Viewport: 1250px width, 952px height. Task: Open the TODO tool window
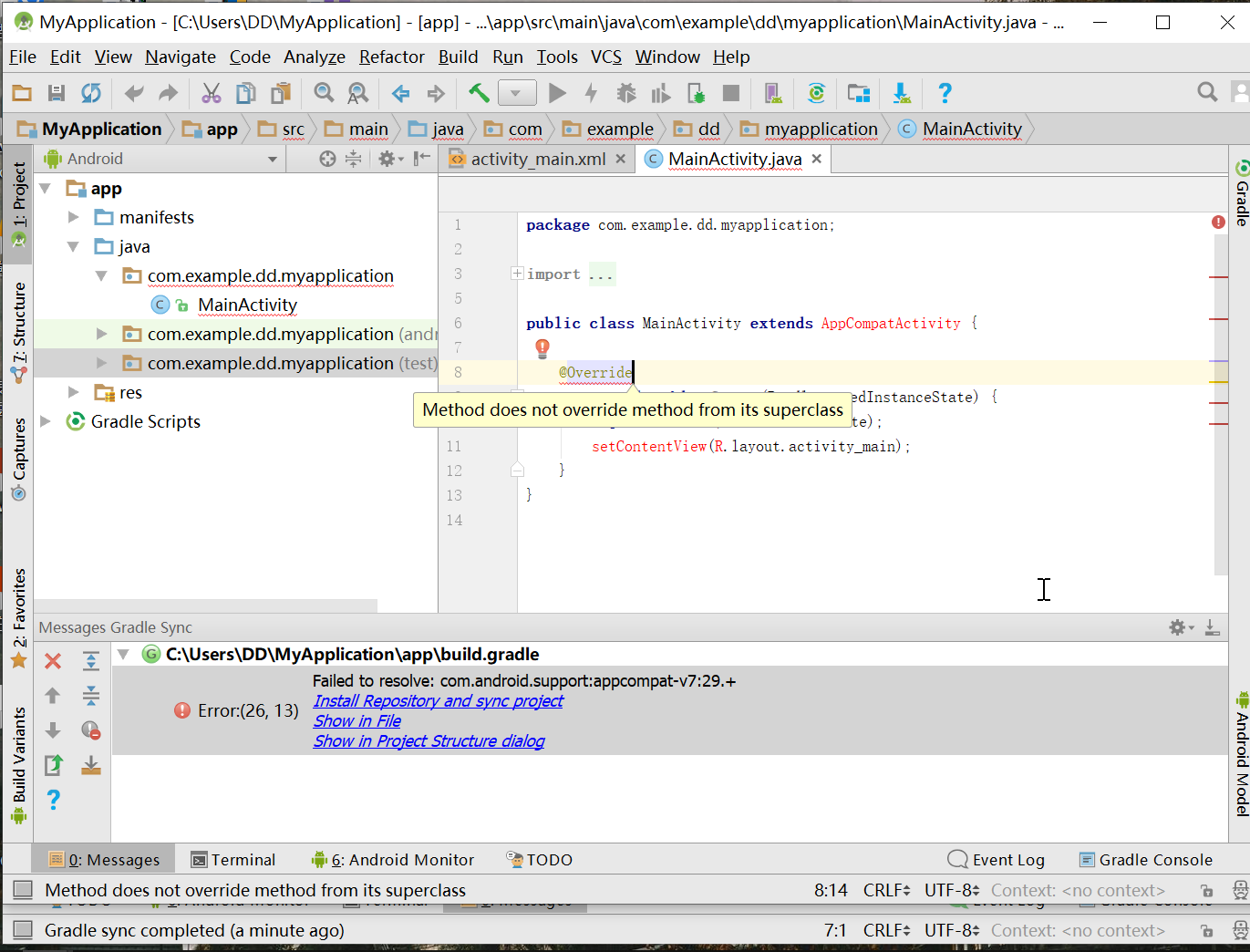click(x=539, y=860)
